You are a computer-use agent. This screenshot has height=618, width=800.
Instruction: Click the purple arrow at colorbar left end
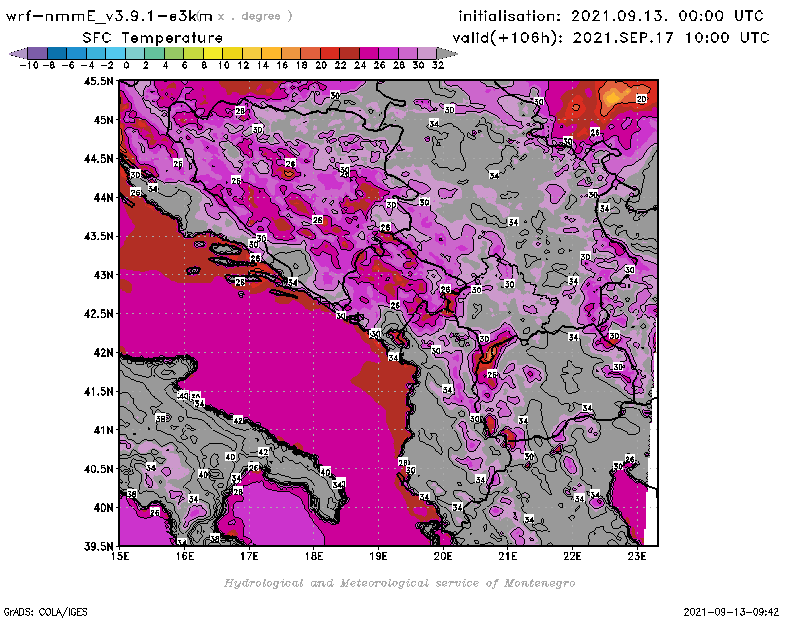(17, 52)
